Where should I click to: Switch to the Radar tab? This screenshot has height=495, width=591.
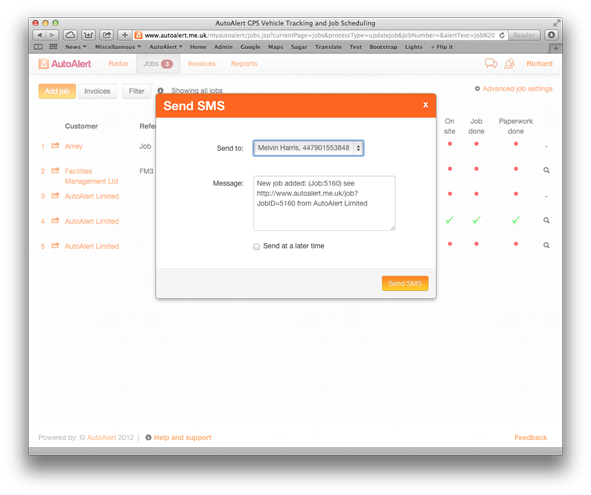118,64
